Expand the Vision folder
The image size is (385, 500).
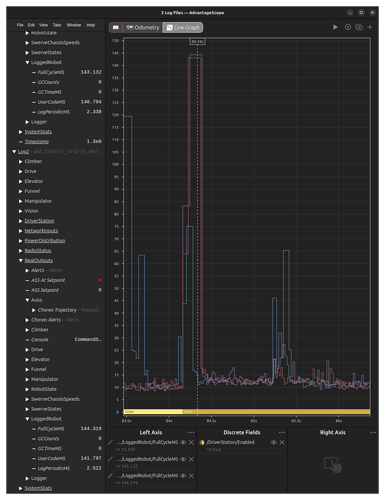(x=21, y=211)
